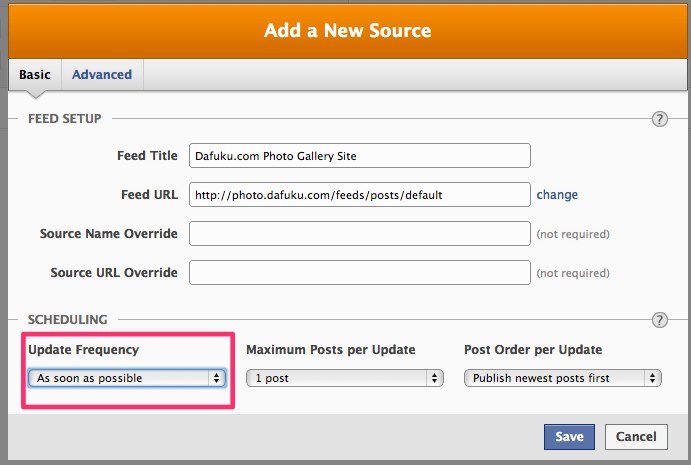This screenshot has height=465, width=691.
Task: Click the Save button
Action: 569,437
